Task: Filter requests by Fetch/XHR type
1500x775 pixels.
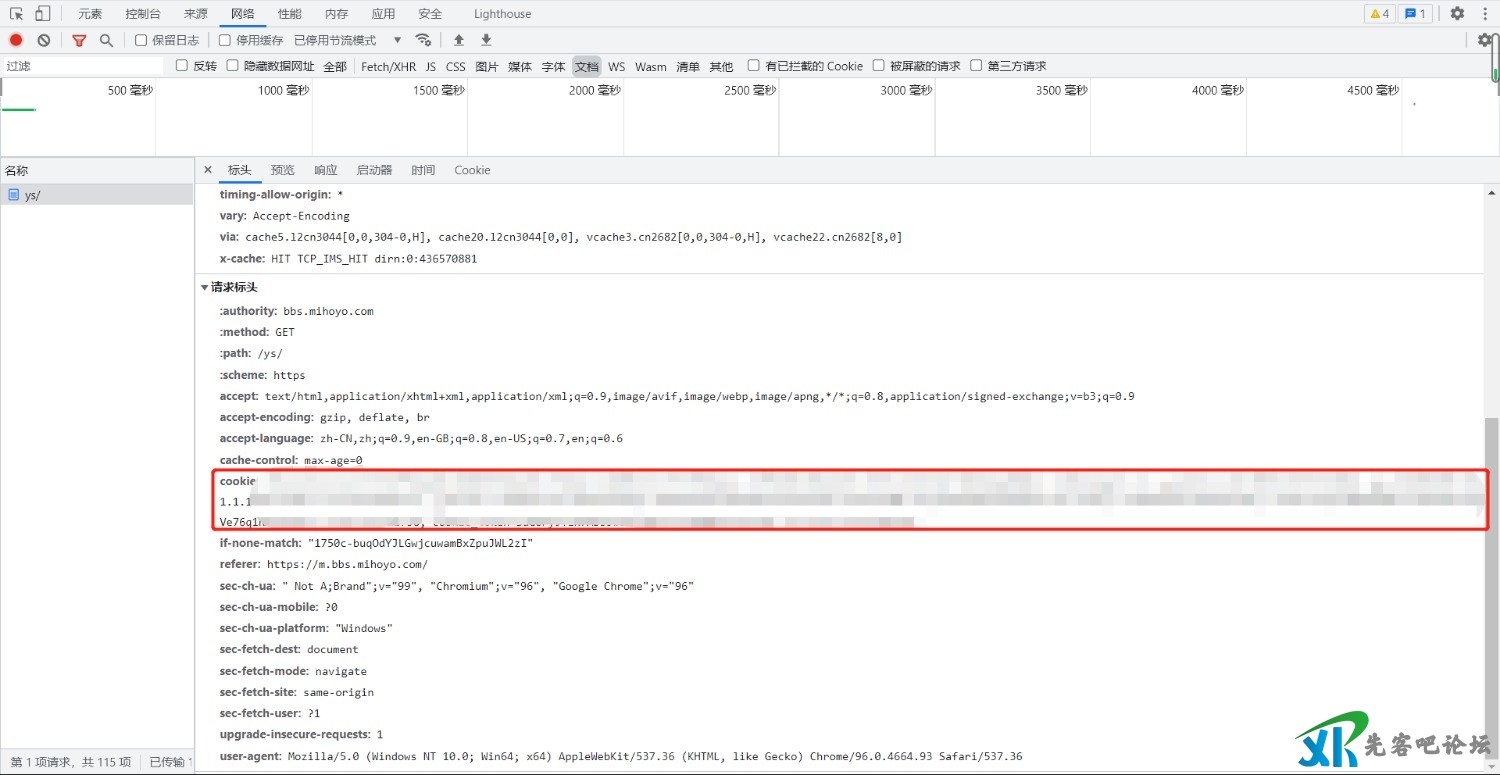Action: tap(388, 66)
